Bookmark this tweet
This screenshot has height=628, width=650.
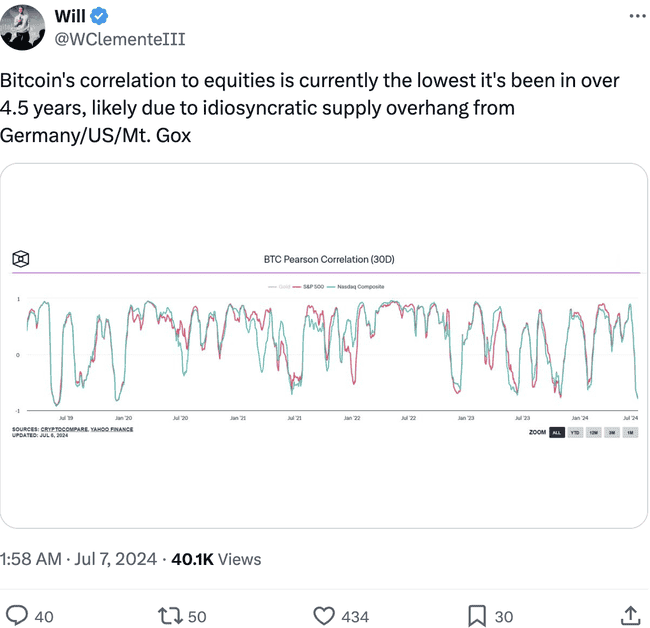(x=477, y=615)
